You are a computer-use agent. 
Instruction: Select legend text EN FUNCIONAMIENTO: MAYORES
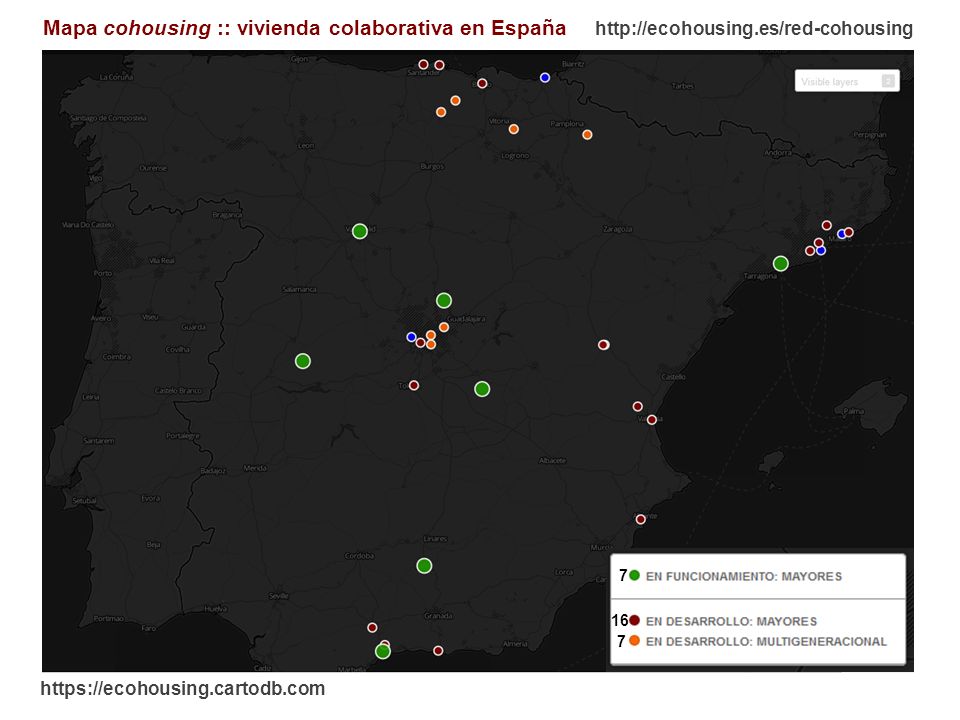click(744, 576)
